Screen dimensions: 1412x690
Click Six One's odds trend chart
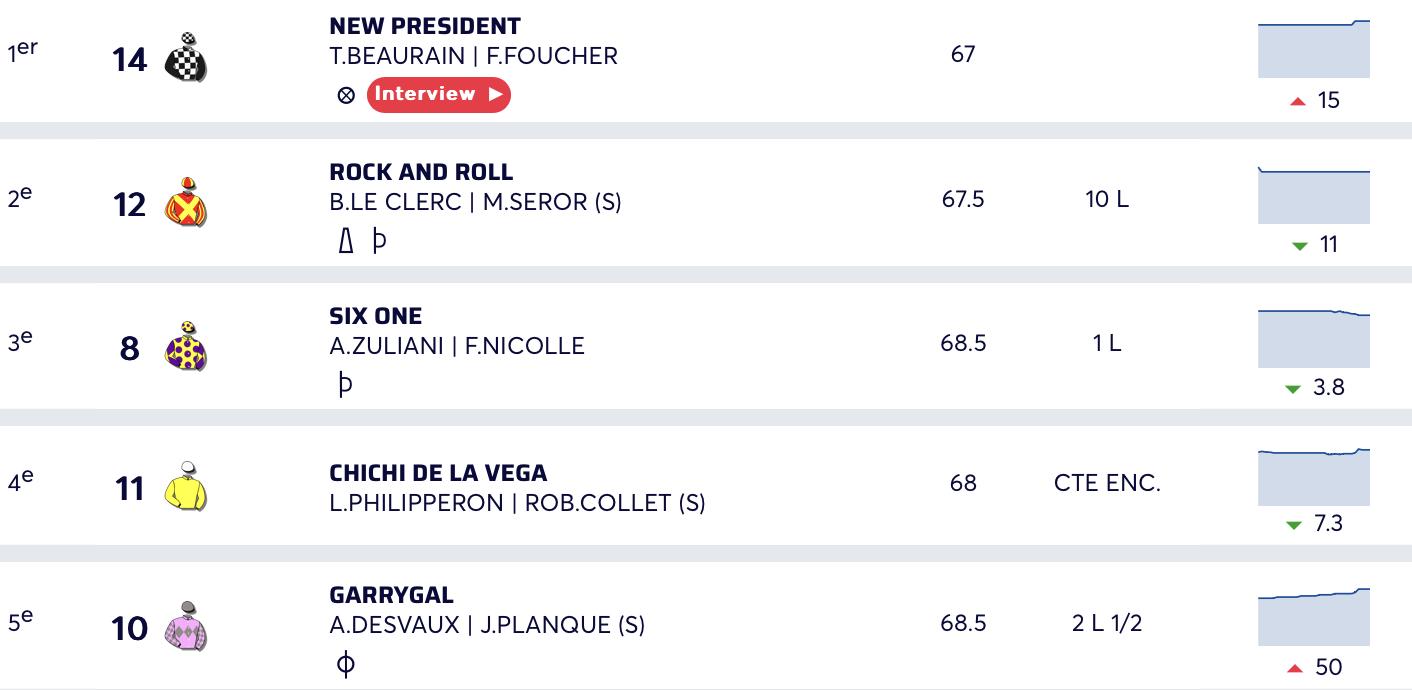(1314, 338)
